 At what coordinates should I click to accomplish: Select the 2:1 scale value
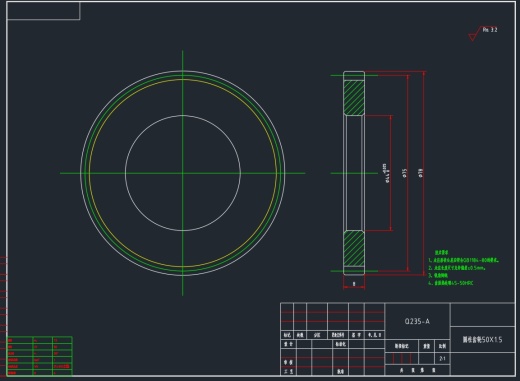(442, 359)
